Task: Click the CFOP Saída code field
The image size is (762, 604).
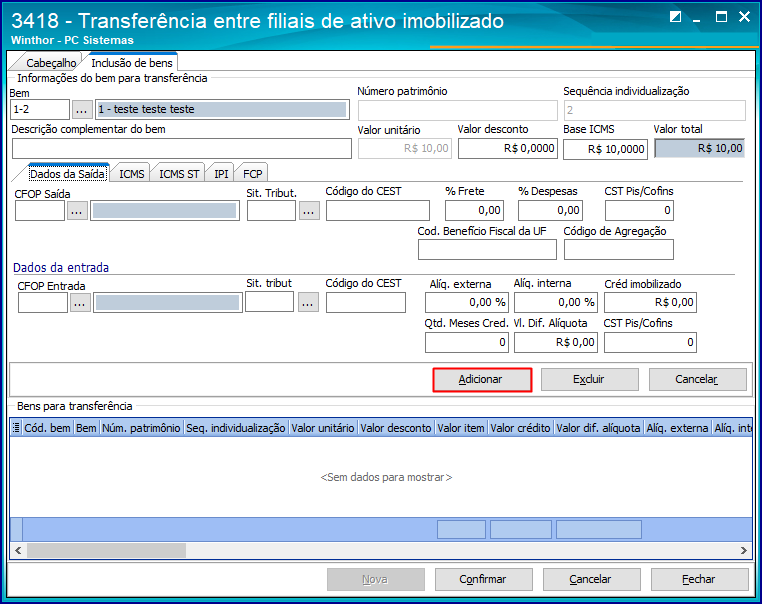Action: coord(40,211)
